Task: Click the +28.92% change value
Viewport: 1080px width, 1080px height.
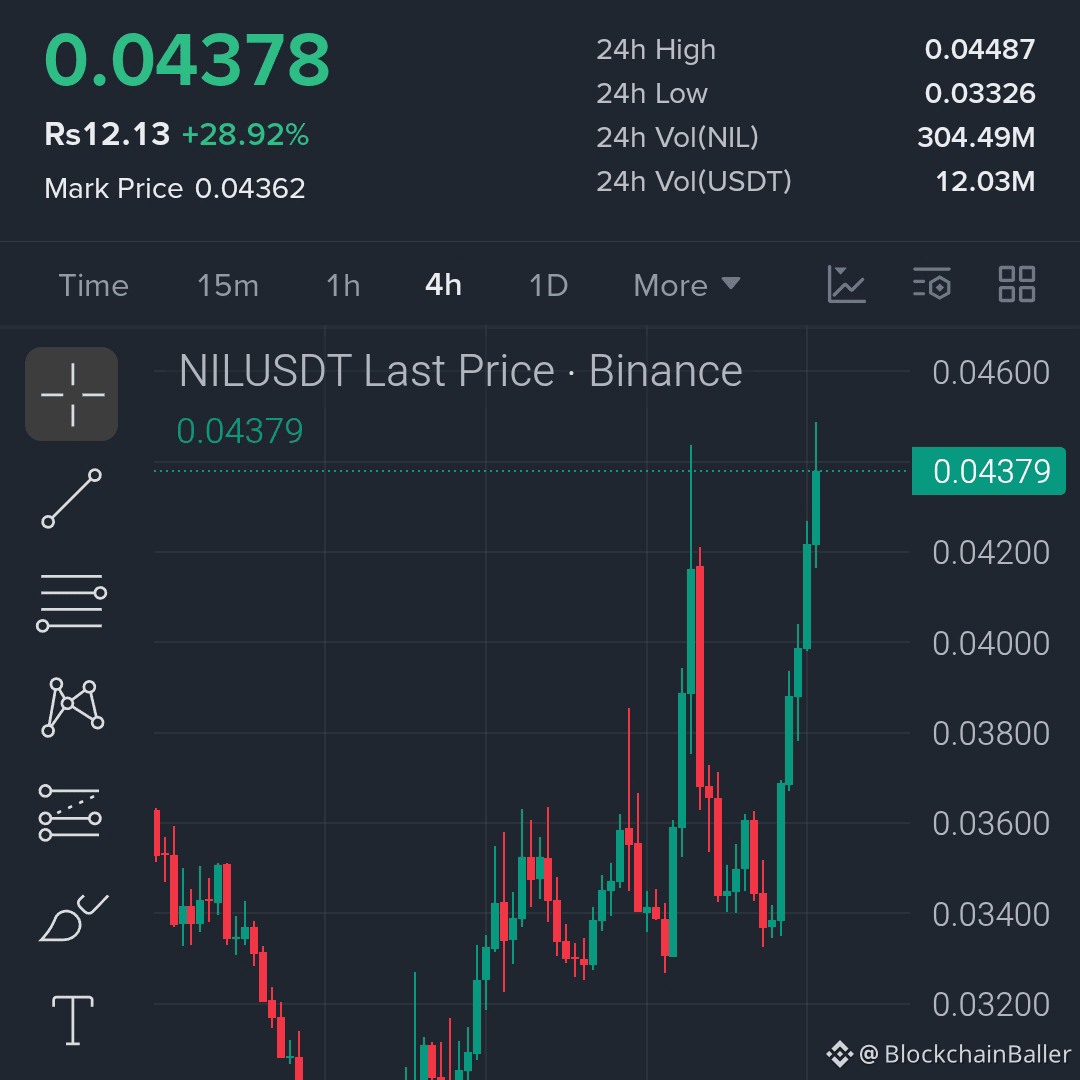Action: point(245,134)
